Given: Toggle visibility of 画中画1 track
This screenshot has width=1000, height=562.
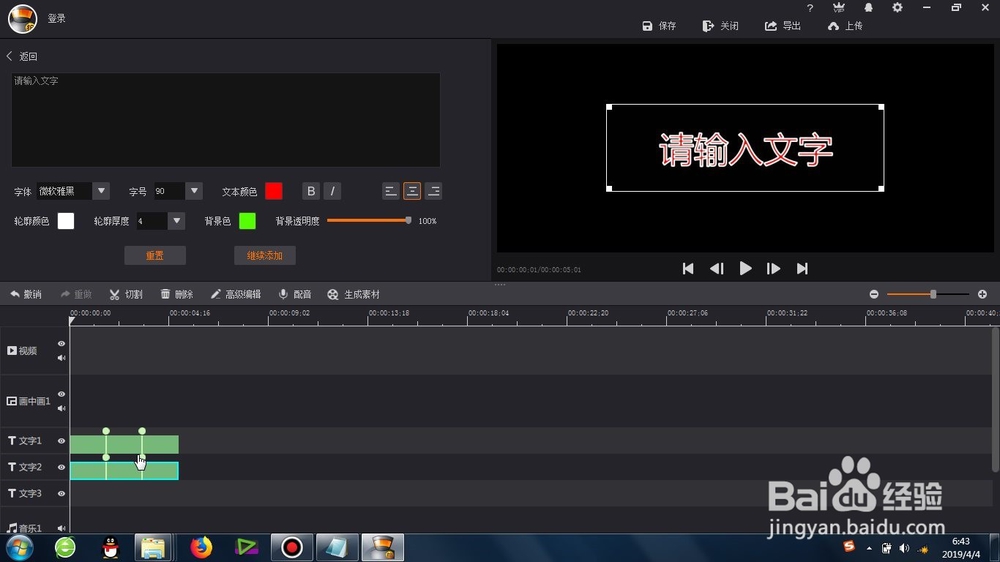Looking at the screenshot, I should [61, 394].
